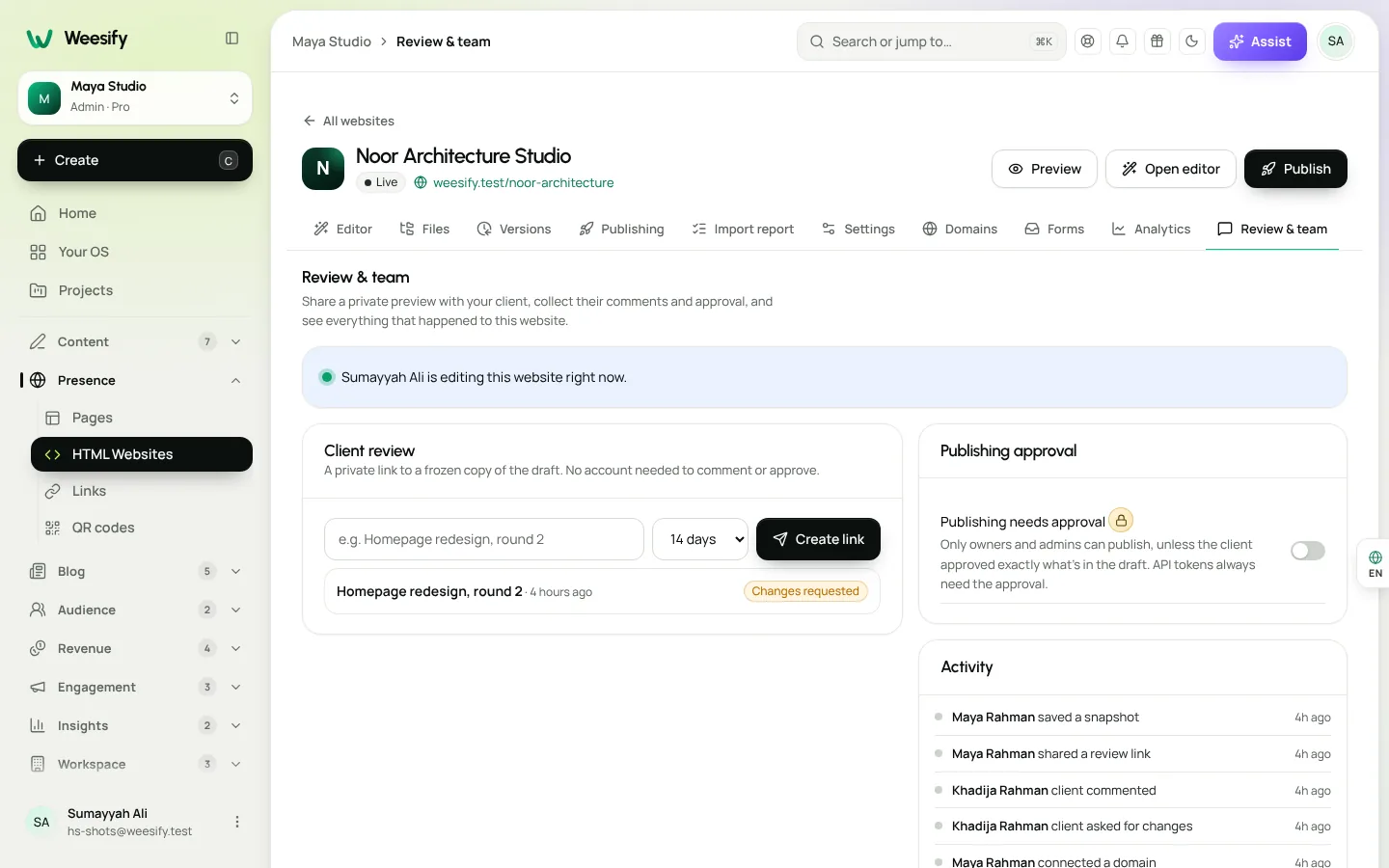The width and height of the screenshot is (1389, 868).
Task: Go back to All websites
Action: pos(349,121)
